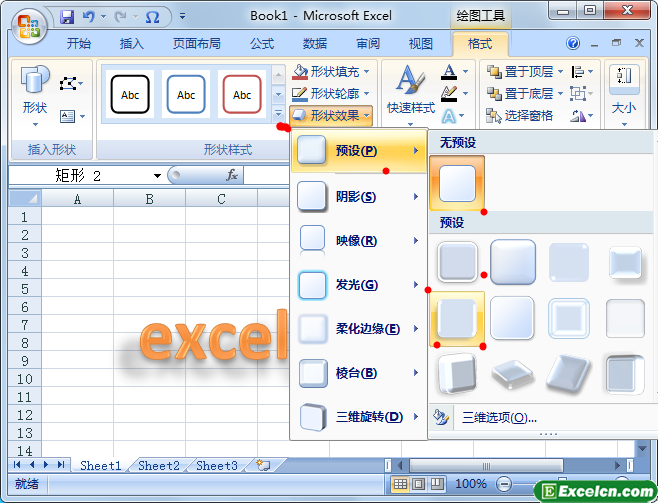
Task: Open 三维选项(O)... 3-D options
Action: pyautogui.click(x=499, y=417)
